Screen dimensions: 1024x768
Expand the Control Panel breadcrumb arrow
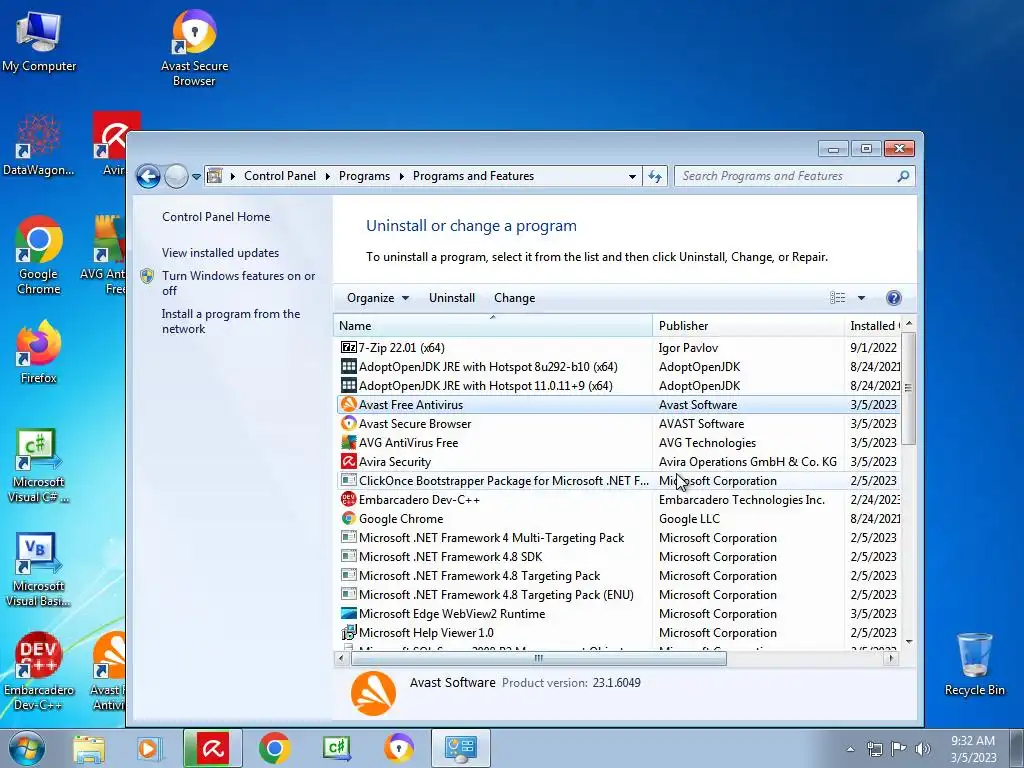pyautogui.click(x=328, y=176)
